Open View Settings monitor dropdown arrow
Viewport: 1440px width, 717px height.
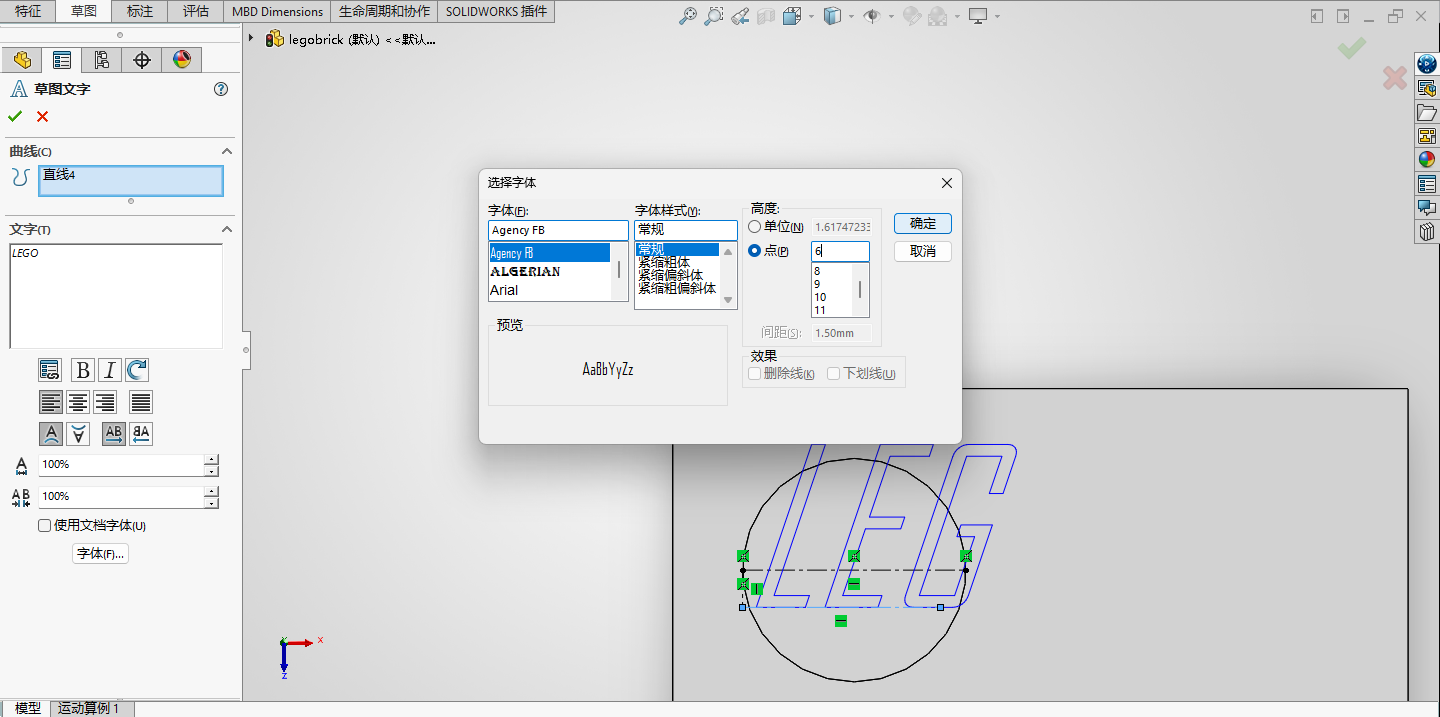click(996, 16)
